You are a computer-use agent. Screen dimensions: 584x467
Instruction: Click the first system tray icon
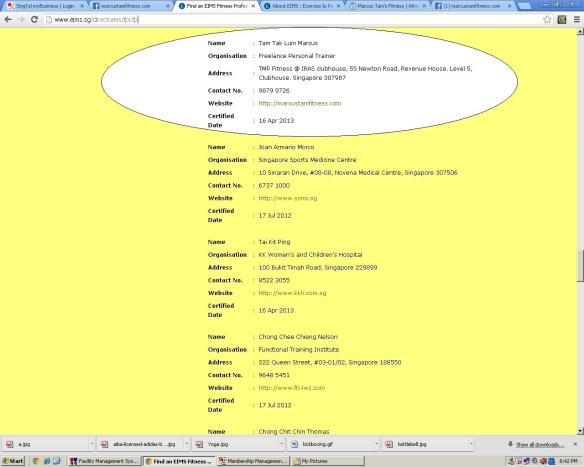(511, 461)
